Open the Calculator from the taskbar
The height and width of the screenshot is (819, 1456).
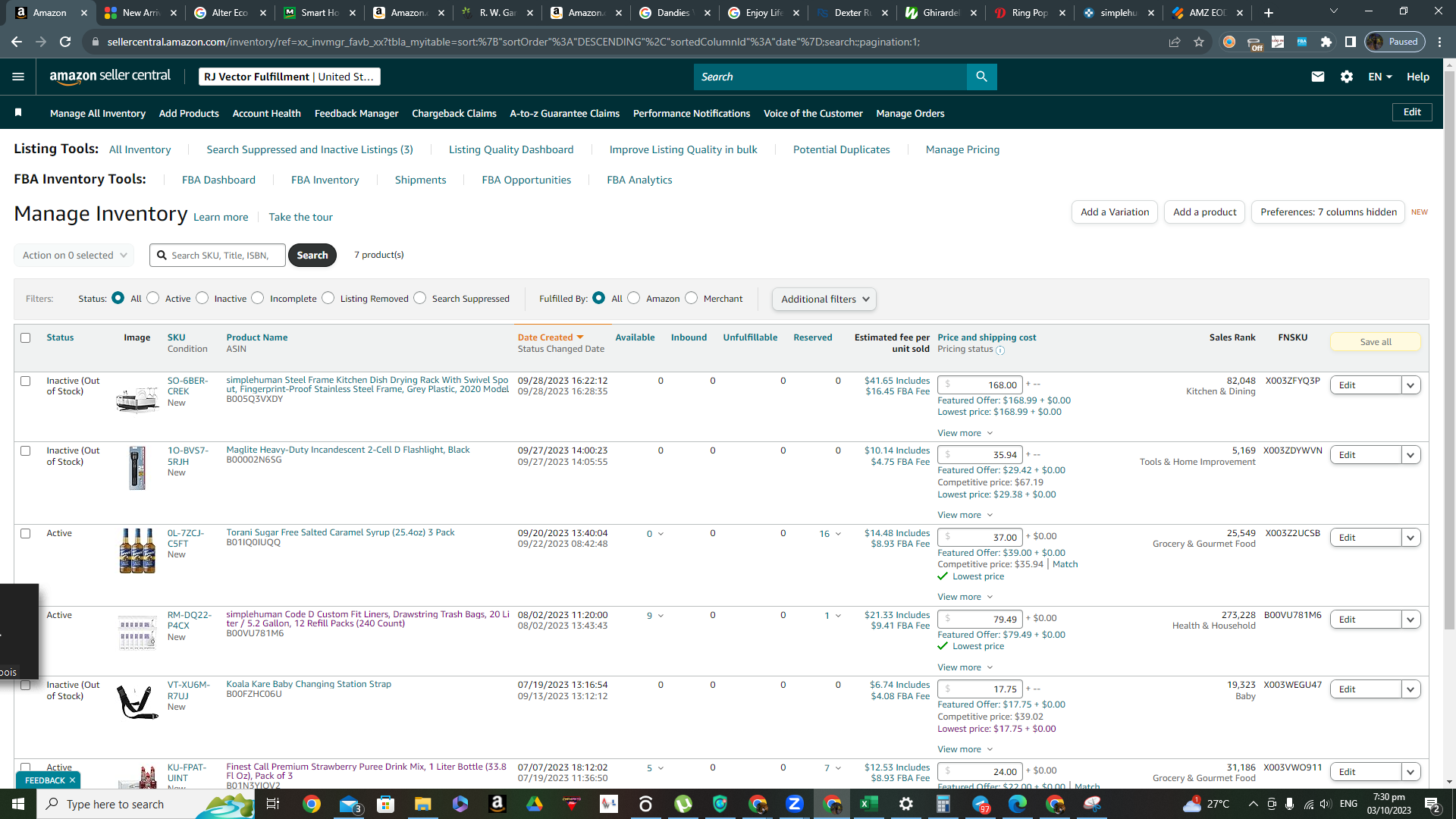943,804
